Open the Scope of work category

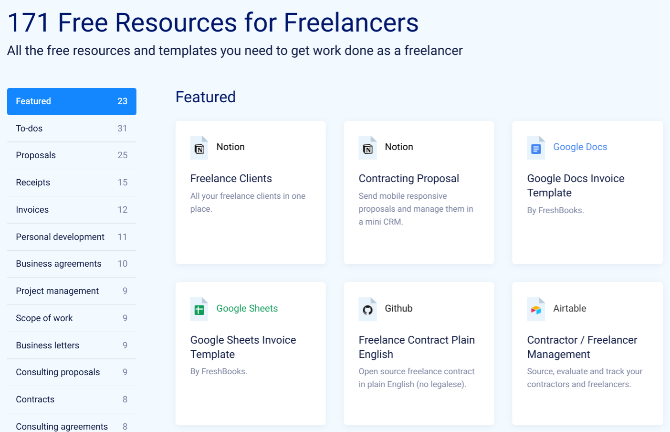[71, 318]
